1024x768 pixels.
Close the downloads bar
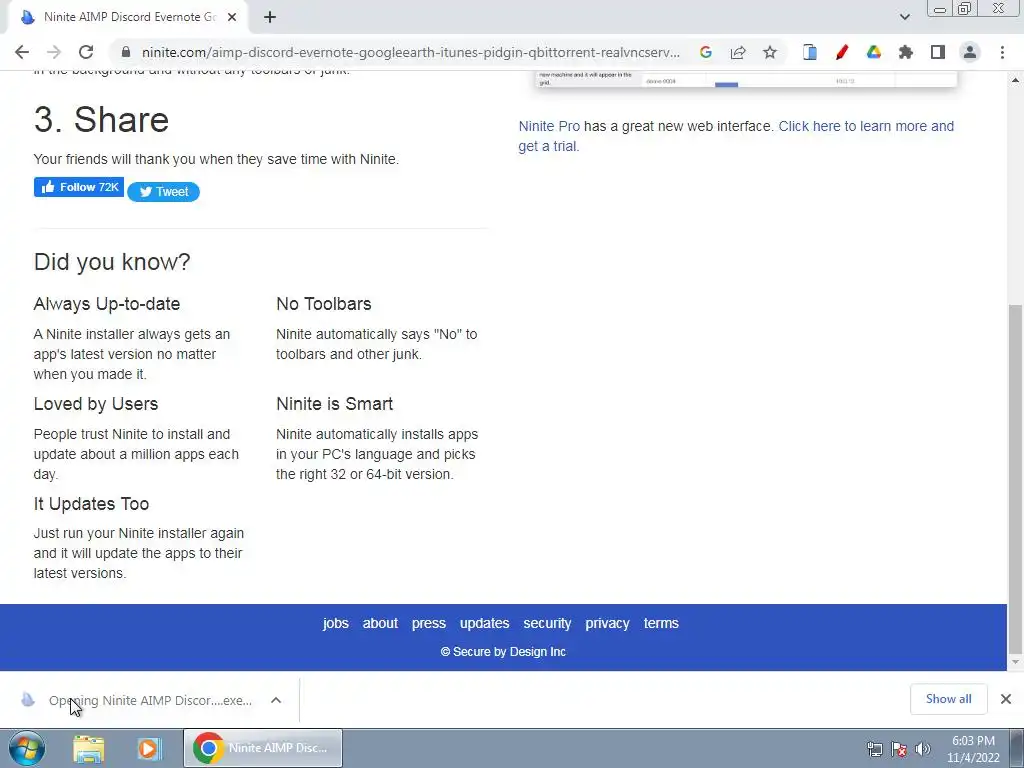coord(1006,699)
